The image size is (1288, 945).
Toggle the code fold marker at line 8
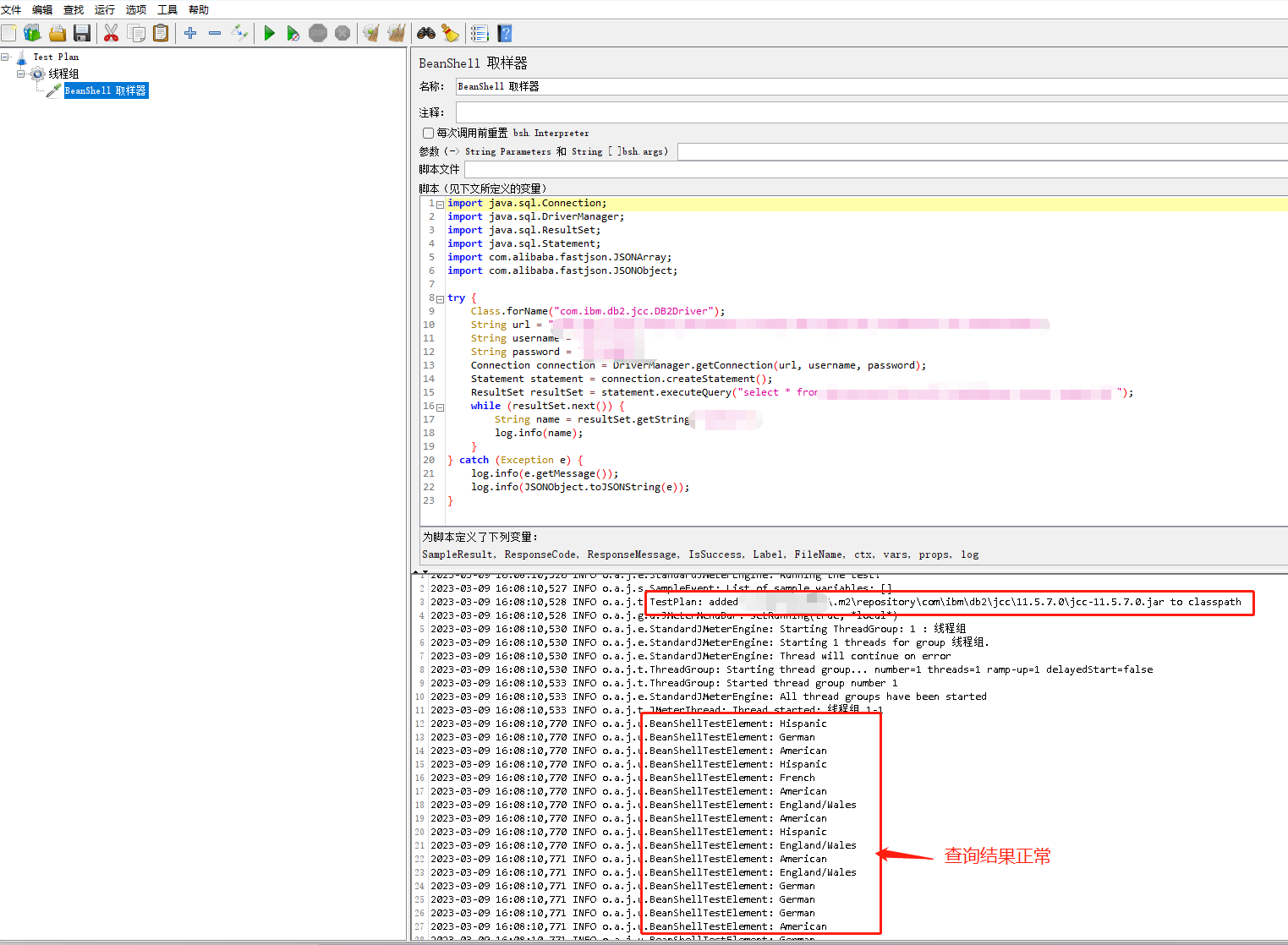click(x=441, y=298)
